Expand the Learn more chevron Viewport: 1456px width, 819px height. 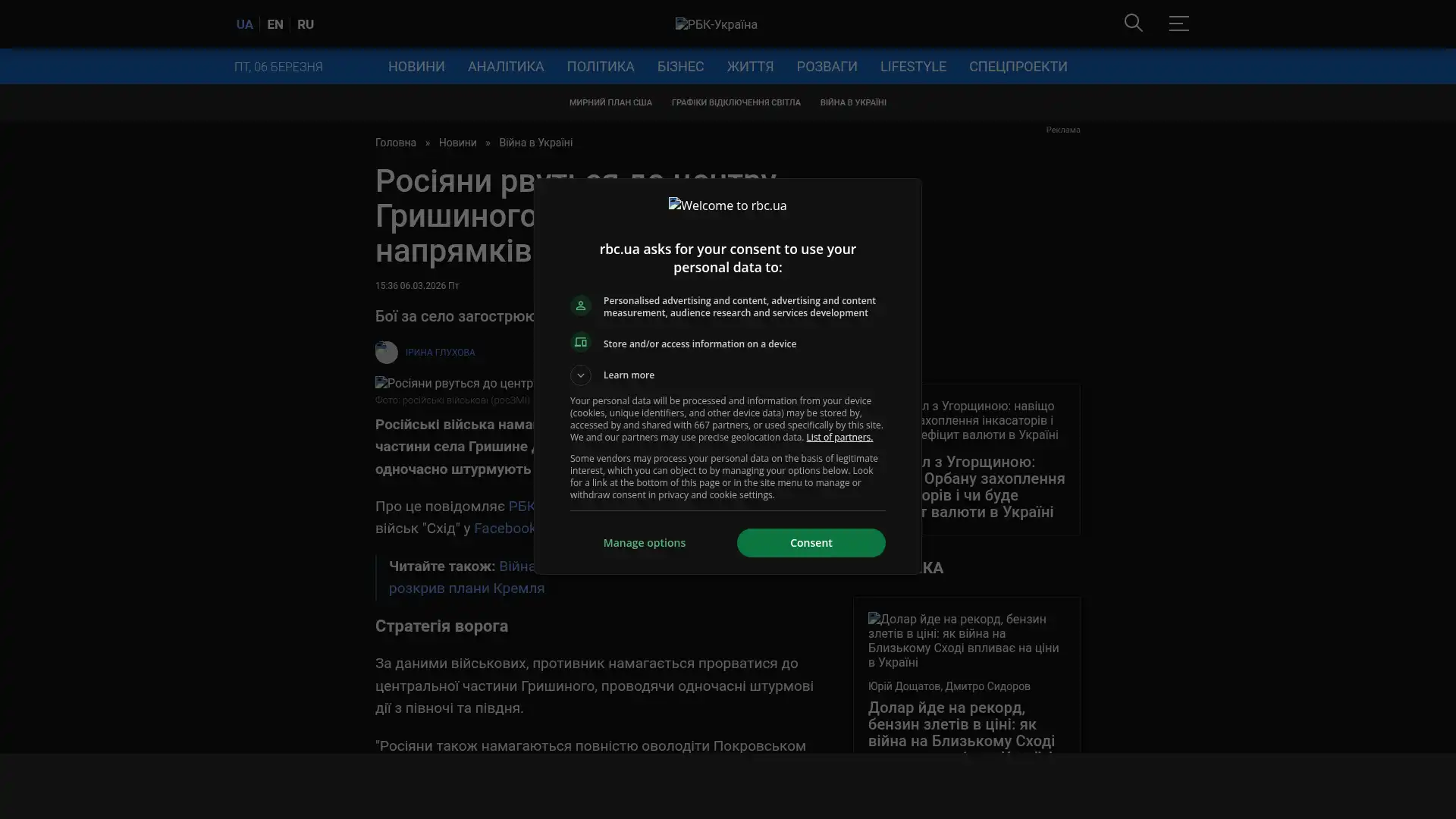[x=581, y=375]
